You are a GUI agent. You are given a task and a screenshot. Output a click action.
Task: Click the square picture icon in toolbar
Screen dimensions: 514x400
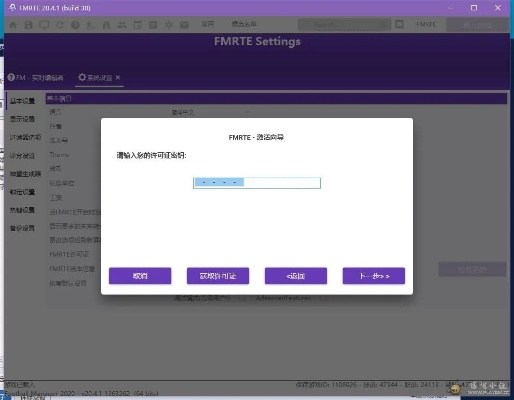tap(153, 25)
